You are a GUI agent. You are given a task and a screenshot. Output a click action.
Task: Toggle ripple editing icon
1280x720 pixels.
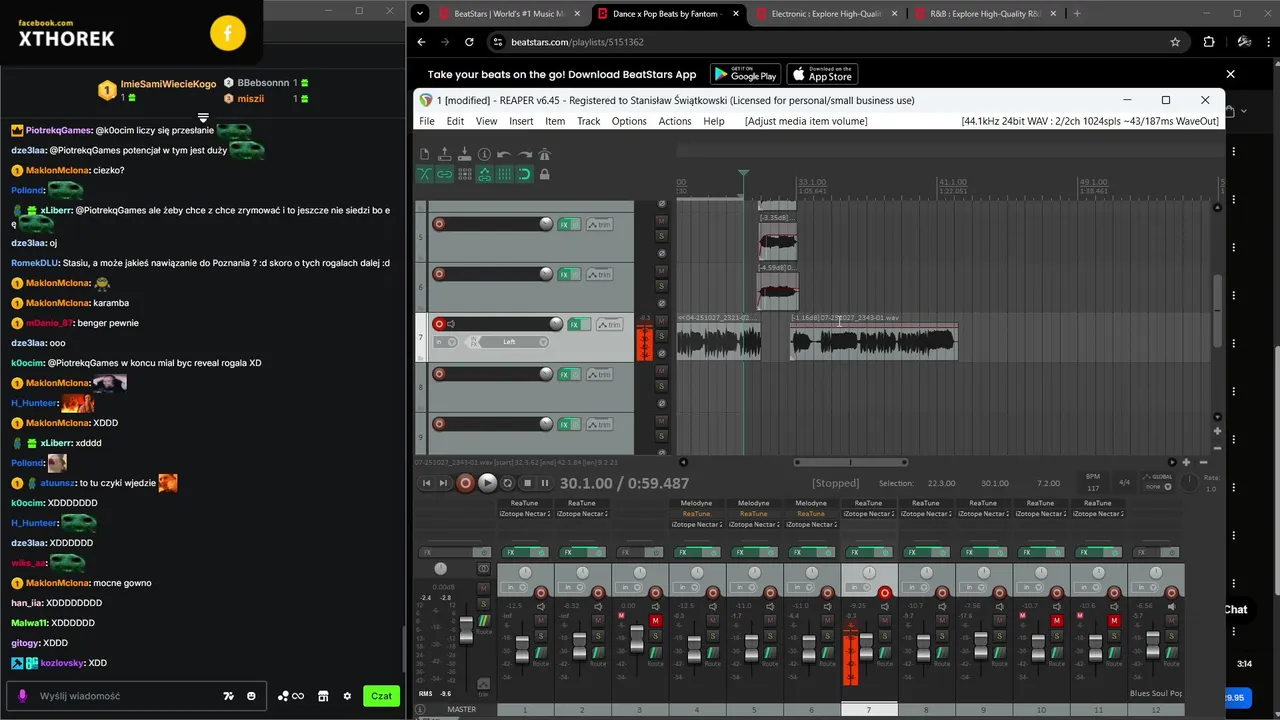464,174
